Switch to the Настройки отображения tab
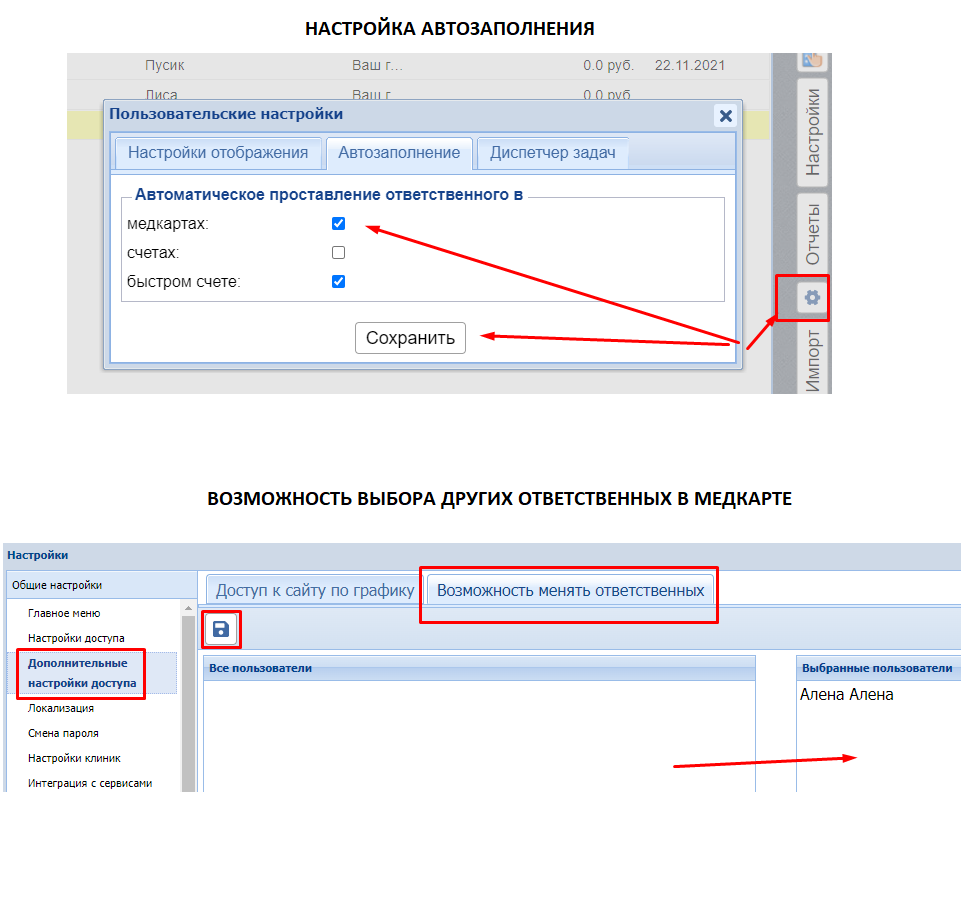Image resolution: width=975 pixels, height=915 pixels. (218, 153)
